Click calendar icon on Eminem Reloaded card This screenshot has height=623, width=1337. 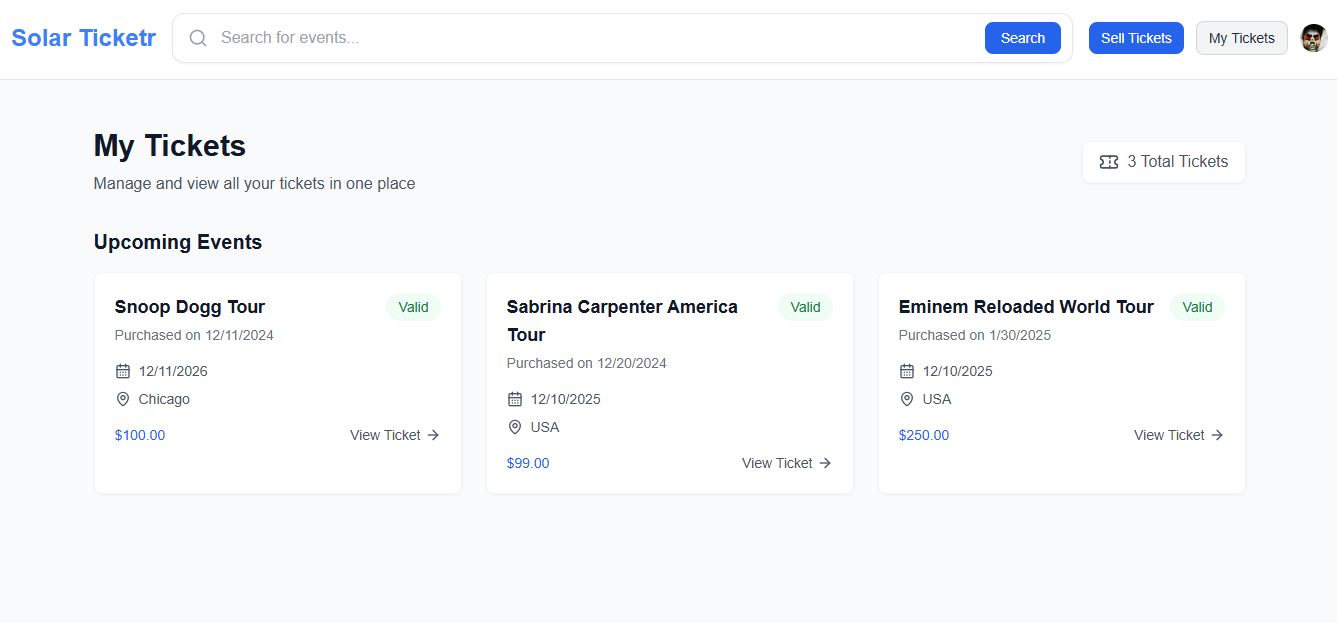coord(907,371)
